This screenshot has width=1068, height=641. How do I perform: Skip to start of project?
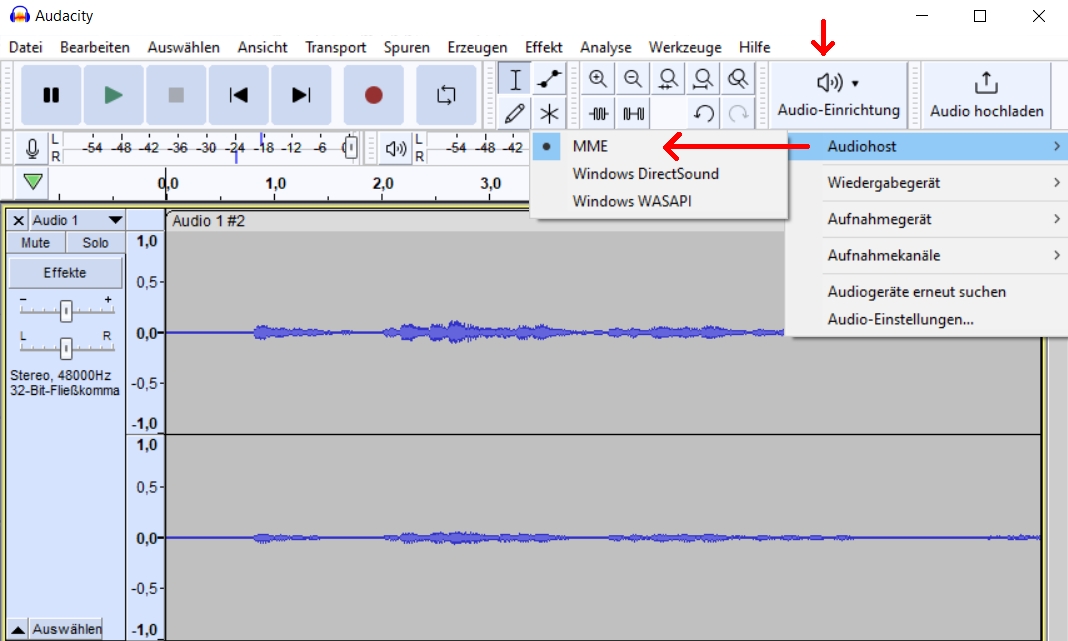[238, 95]
